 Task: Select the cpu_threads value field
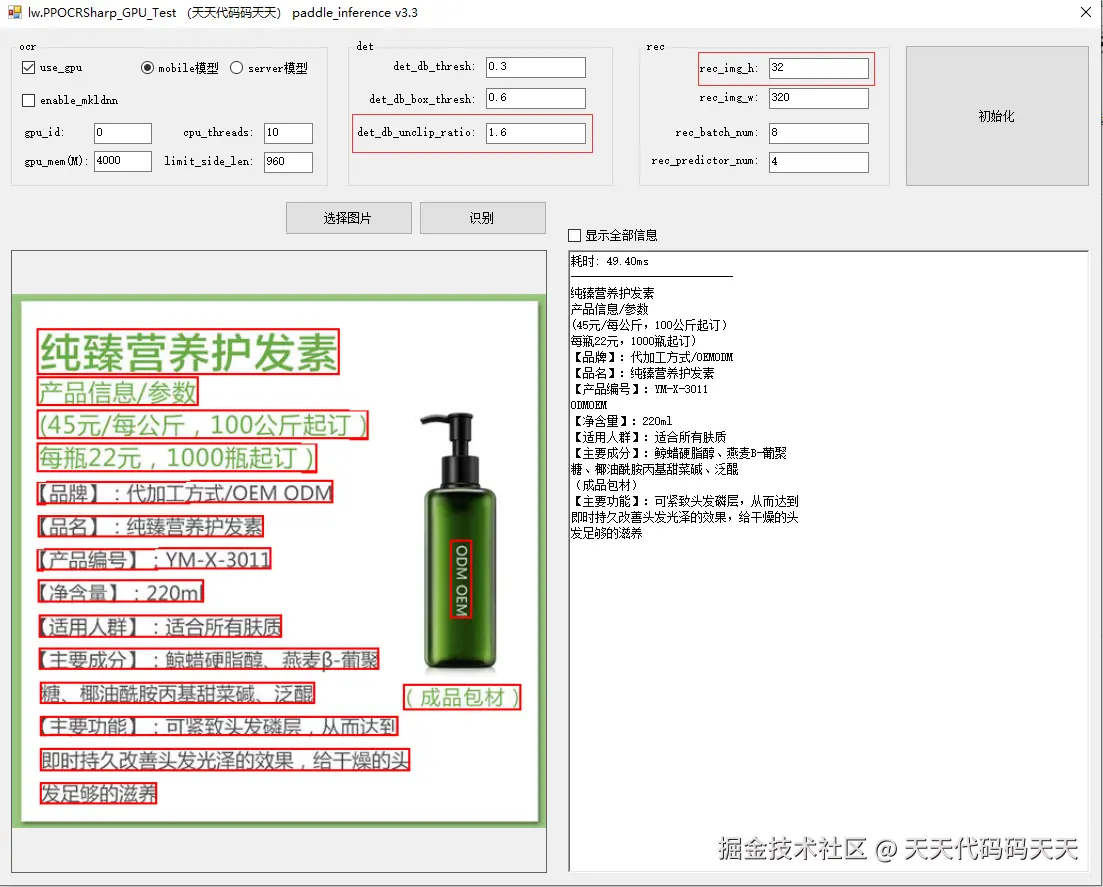[x=288, y=132]
